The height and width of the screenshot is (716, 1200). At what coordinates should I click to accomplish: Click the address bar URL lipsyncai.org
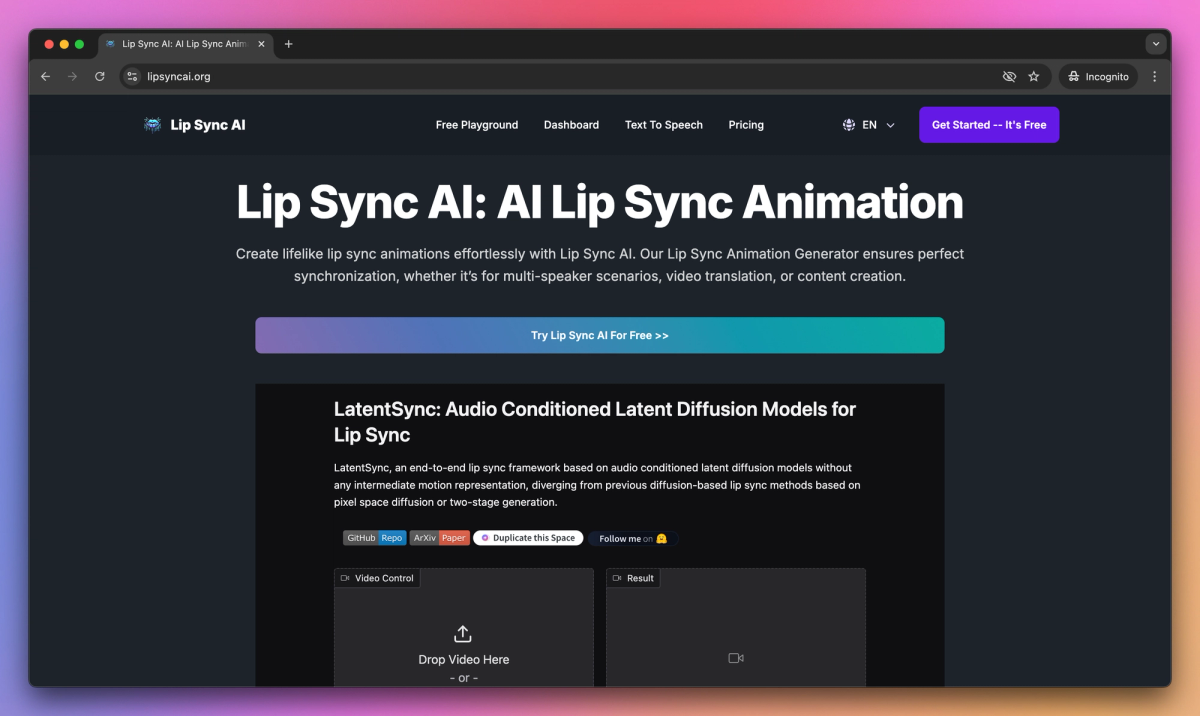[178, 76]
